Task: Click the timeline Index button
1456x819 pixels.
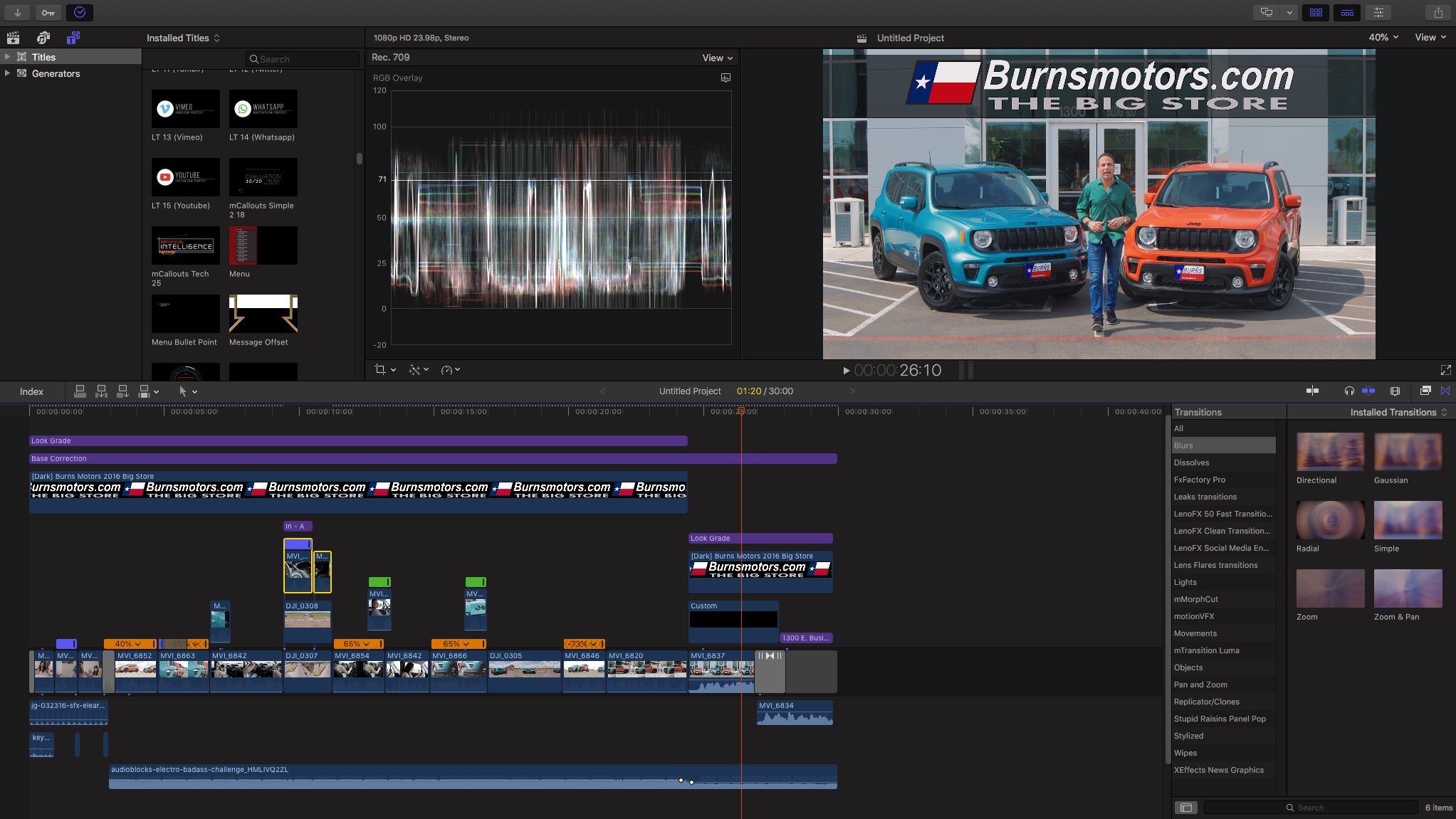Action: tap(31, 391)
